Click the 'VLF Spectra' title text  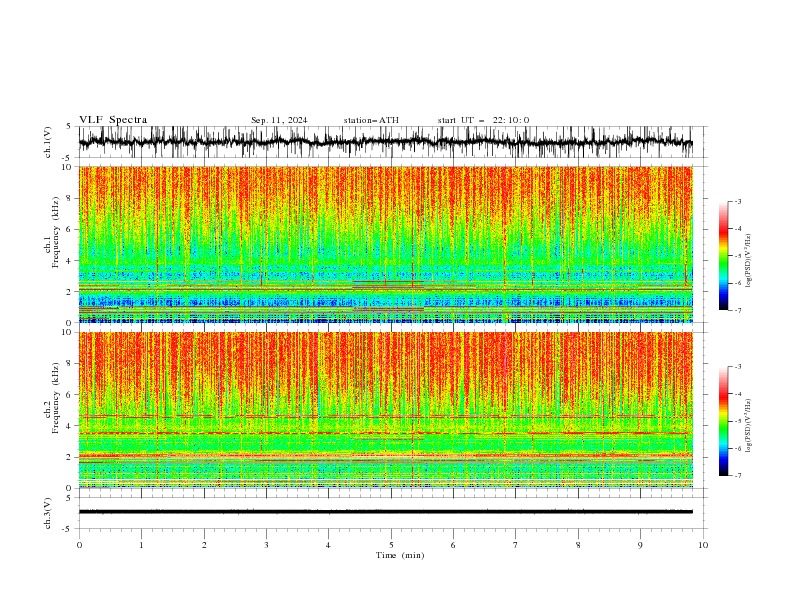click(x=113, y=120)
